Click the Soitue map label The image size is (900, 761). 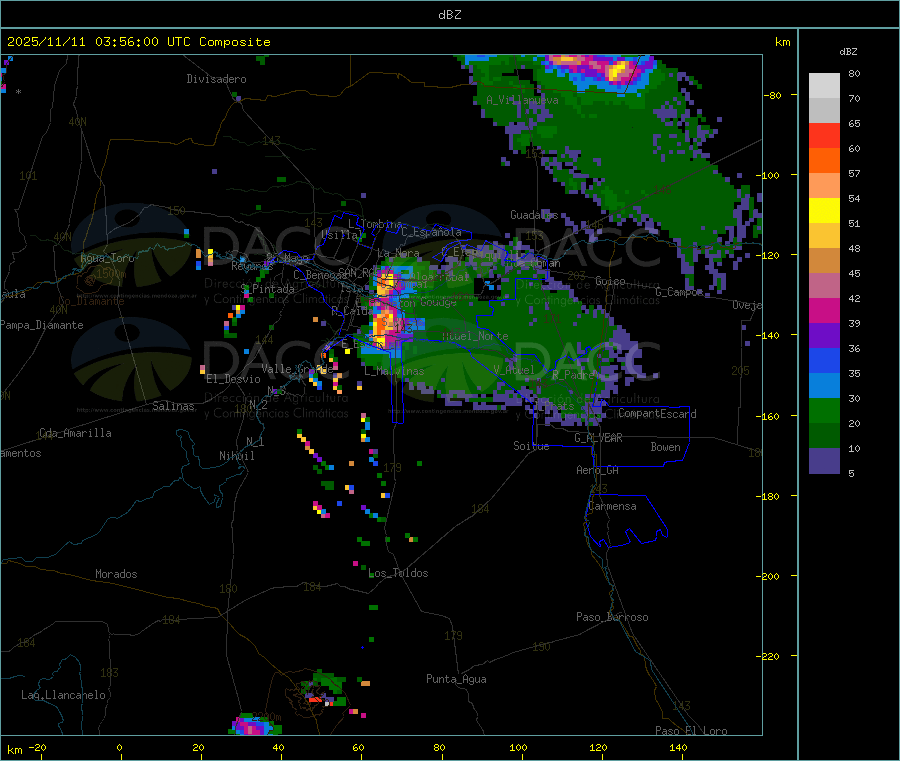tap(531, 446)
